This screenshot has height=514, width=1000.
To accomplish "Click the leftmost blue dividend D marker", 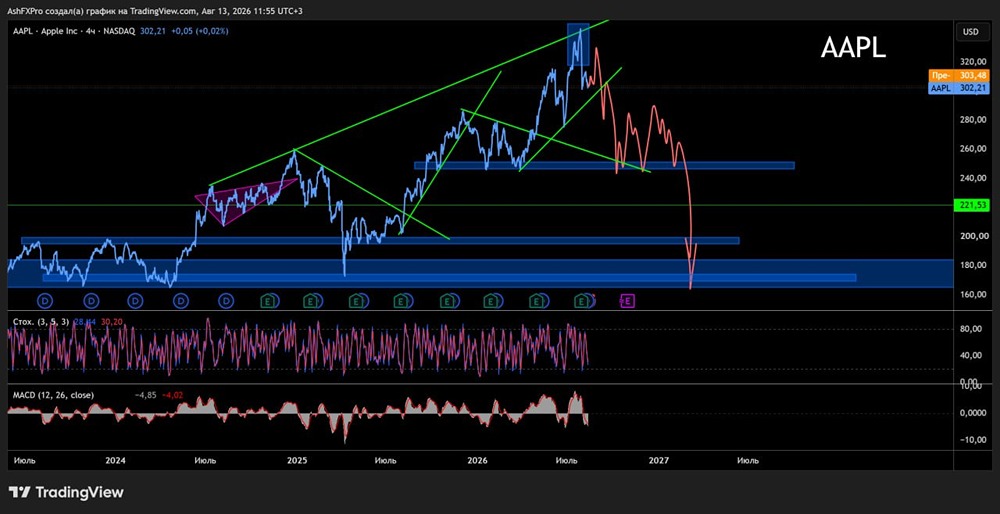I will 45,299.
